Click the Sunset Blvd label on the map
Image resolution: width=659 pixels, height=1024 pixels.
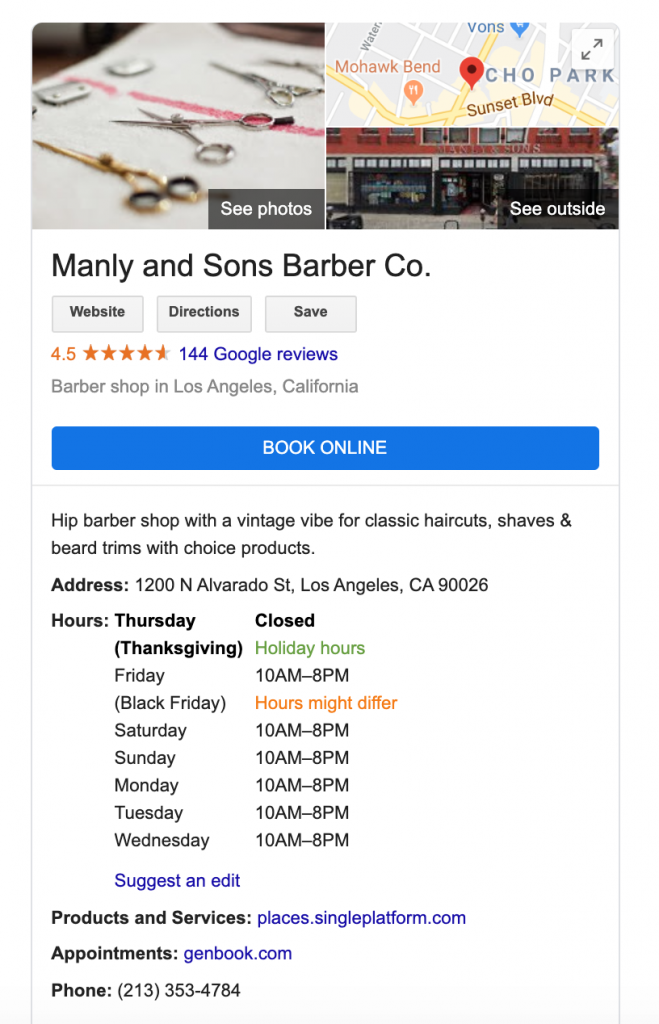[x=510, y=104]
